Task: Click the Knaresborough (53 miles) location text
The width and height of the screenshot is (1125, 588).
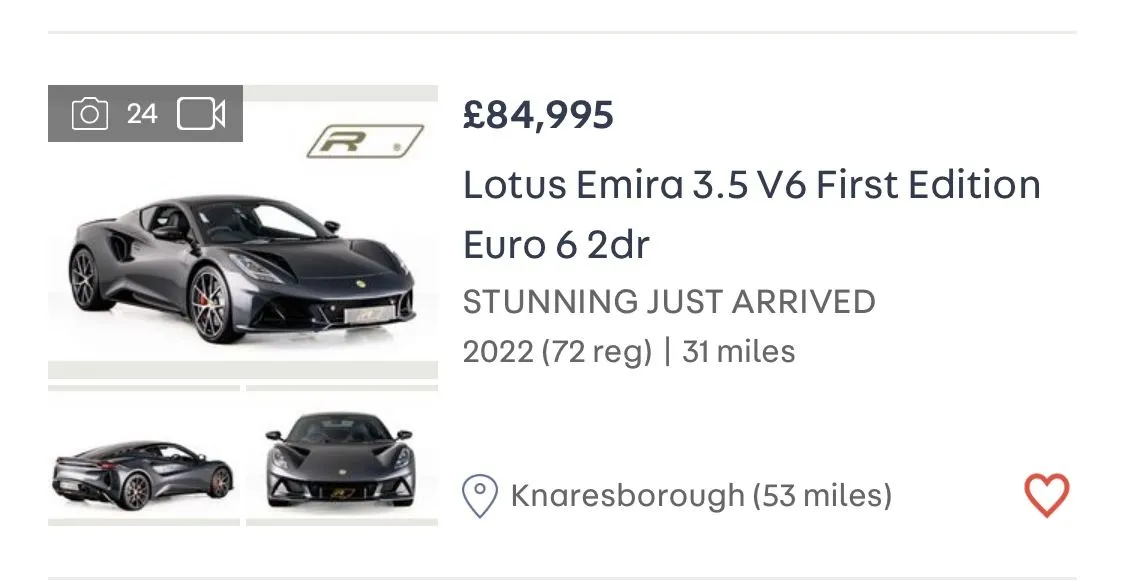Action: 701,496
